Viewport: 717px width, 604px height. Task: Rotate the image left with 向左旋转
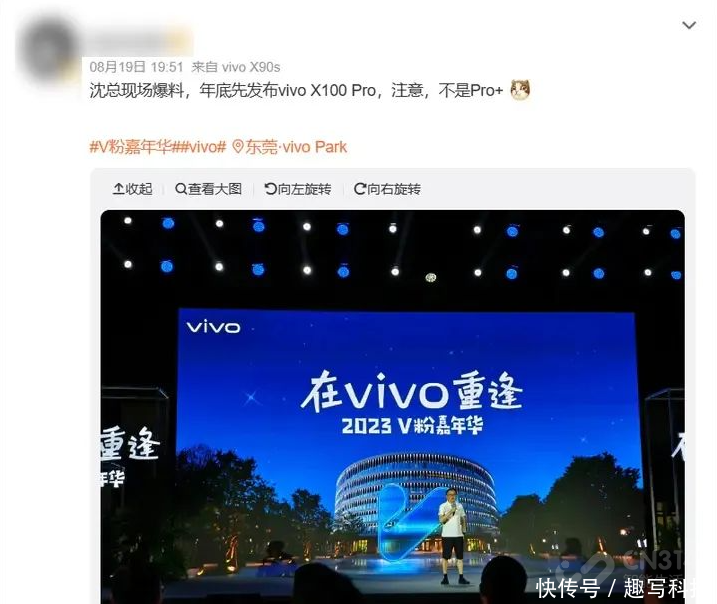point(298,189)
